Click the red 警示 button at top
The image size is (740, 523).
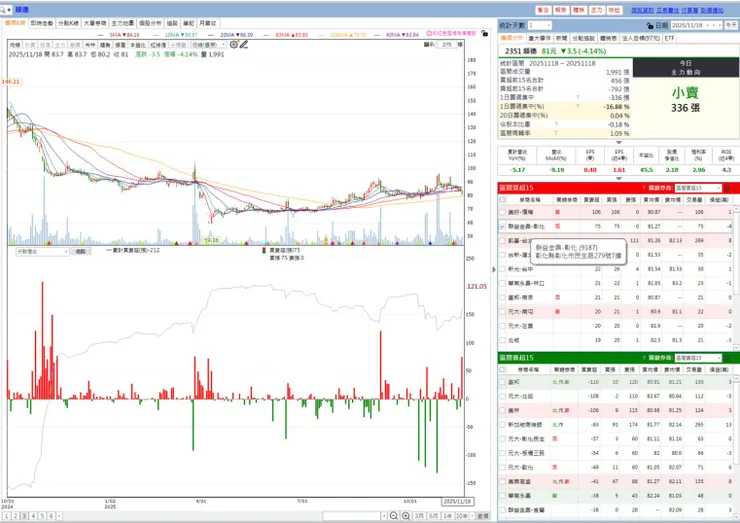(543, 10)
